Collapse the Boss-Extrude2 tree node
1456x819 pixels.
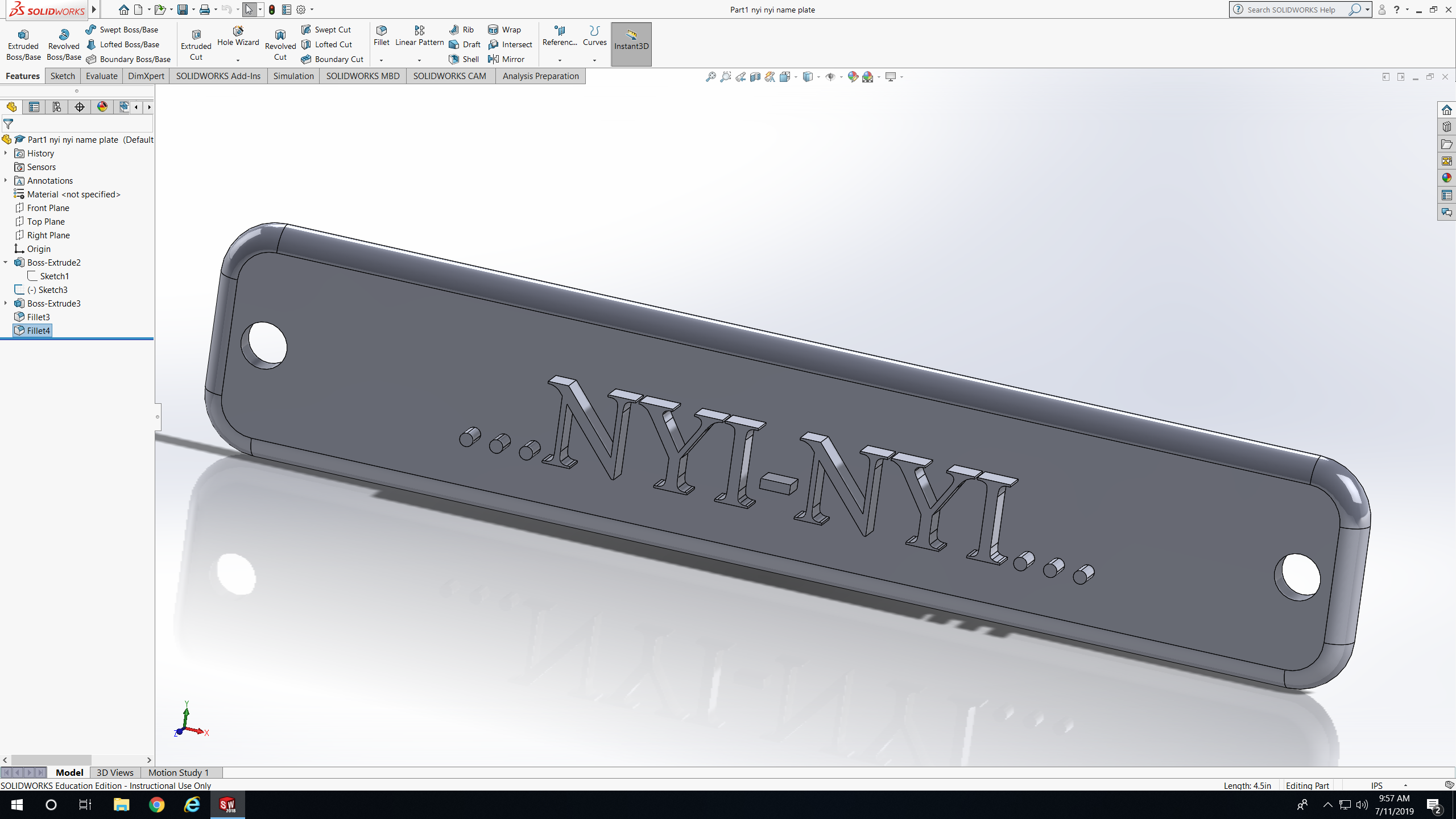(6, 262)
